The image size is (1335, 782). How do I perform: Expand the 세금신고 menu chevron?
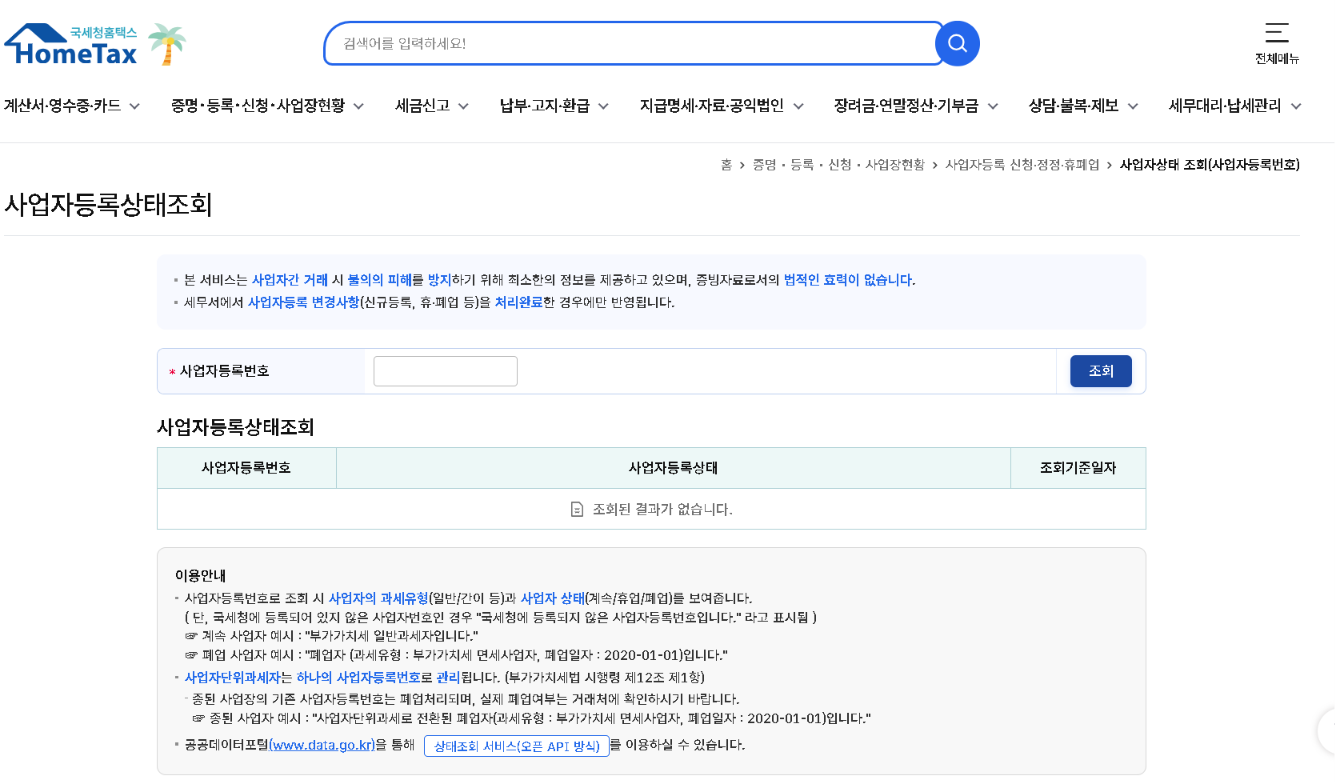[463, 106]
